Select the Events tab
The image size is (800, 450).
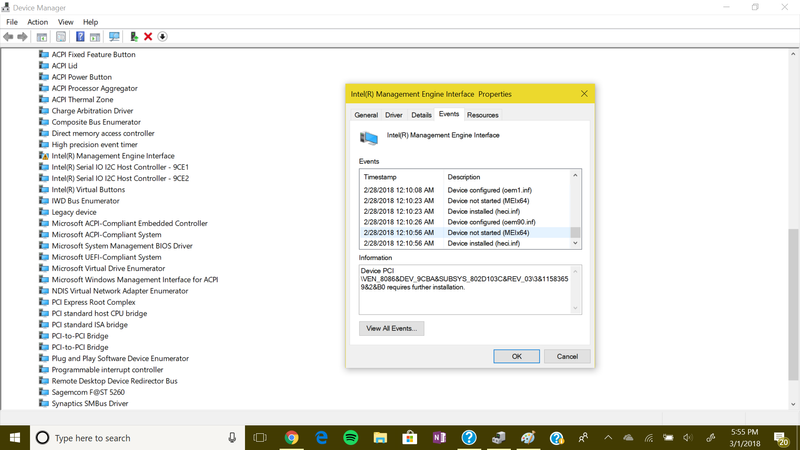pos(449,114)
